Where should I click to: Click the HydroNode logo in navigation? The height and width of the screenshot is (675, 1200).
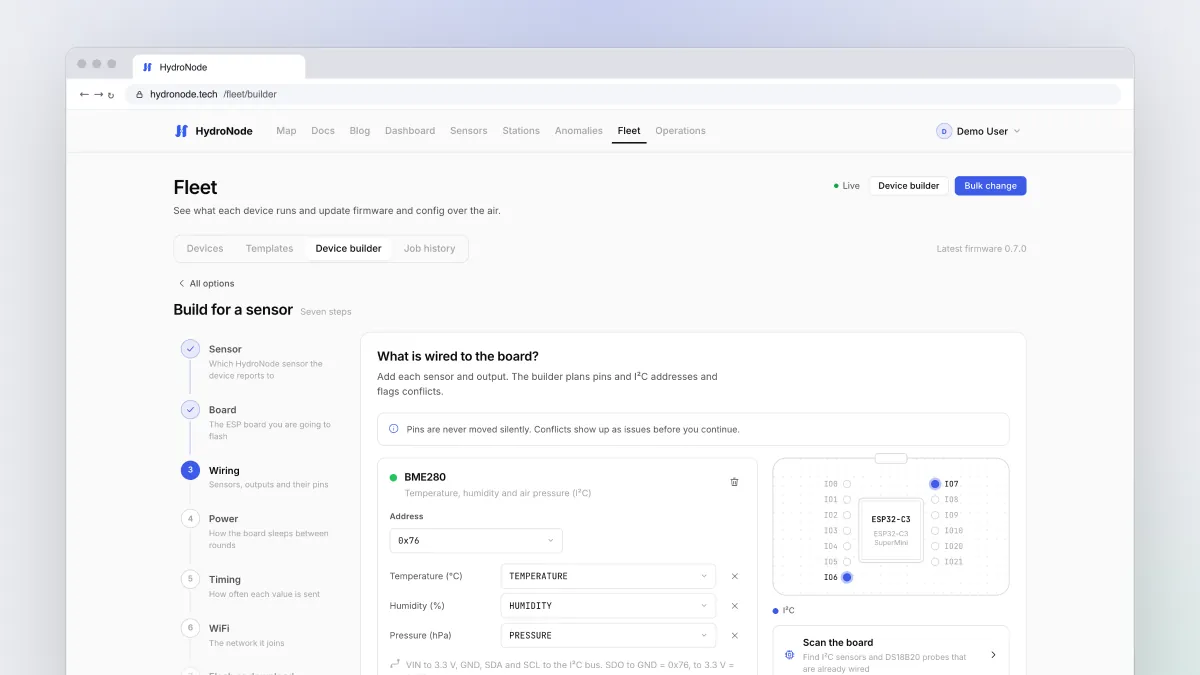(x=213, y=131)
